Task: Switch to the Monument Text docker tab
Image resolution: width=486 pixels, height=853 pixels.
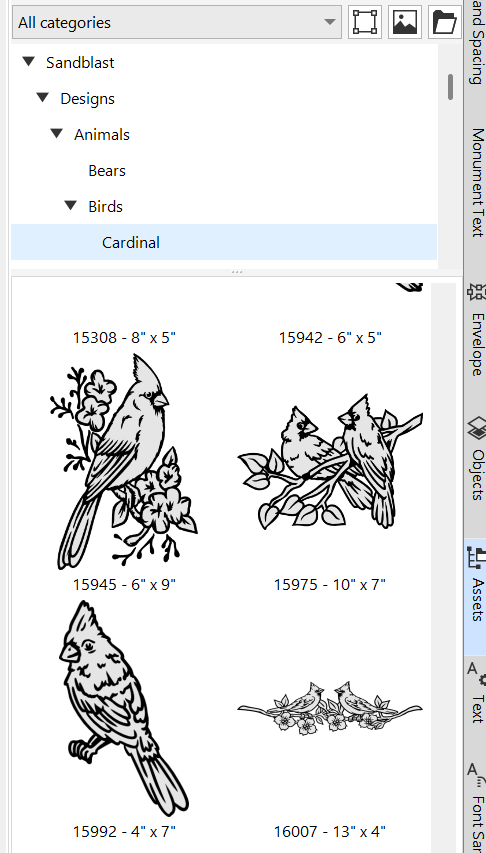Action: pyautogui.click(x=476, y=183)
